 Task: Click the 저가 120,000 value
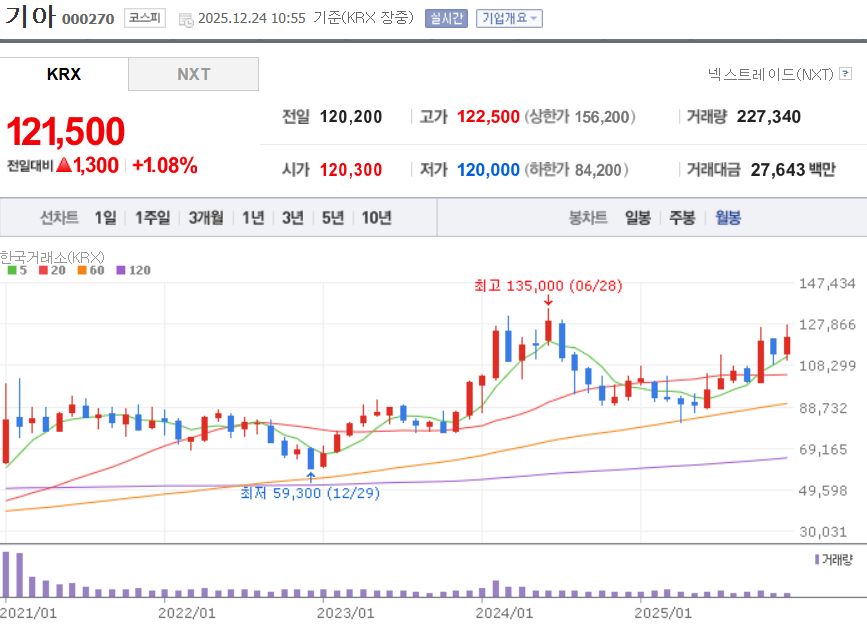pos(488,169)
